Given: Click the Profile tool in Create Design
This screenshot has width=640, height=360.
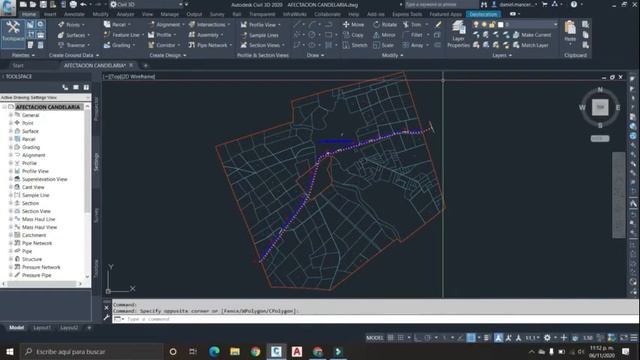Looking at the screenshot, I should click(x=162, y=35).
